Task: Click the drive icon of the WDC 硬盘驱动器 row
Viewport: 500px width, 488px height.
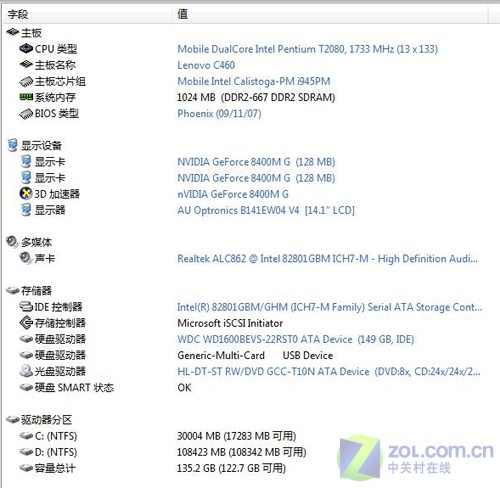Action: click(26, 339)
